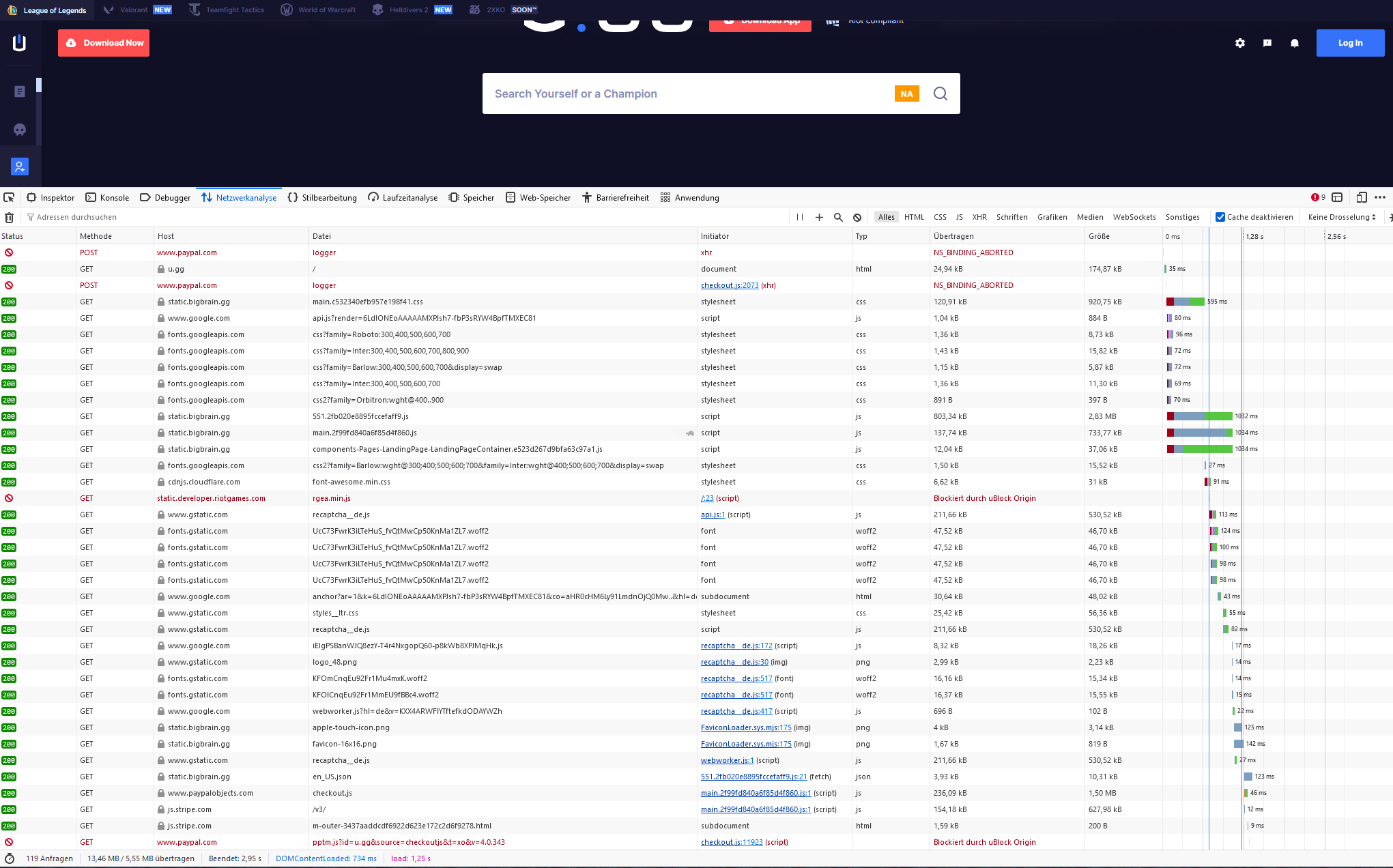Select iframe picker dropdown button
Screen dimensions: 1393x868
point(1337,197)
